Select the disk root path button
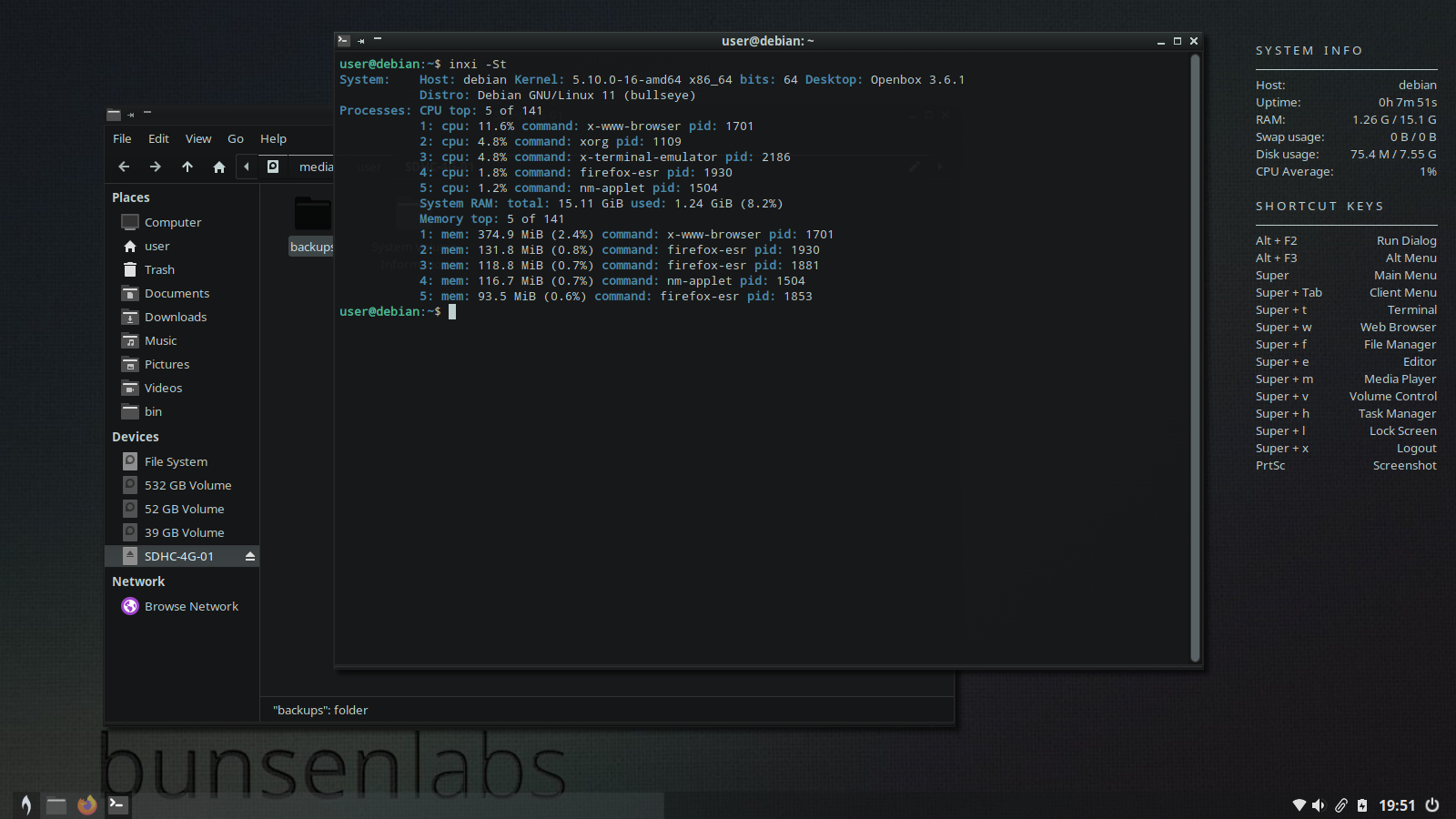 [x=273, y=167]
